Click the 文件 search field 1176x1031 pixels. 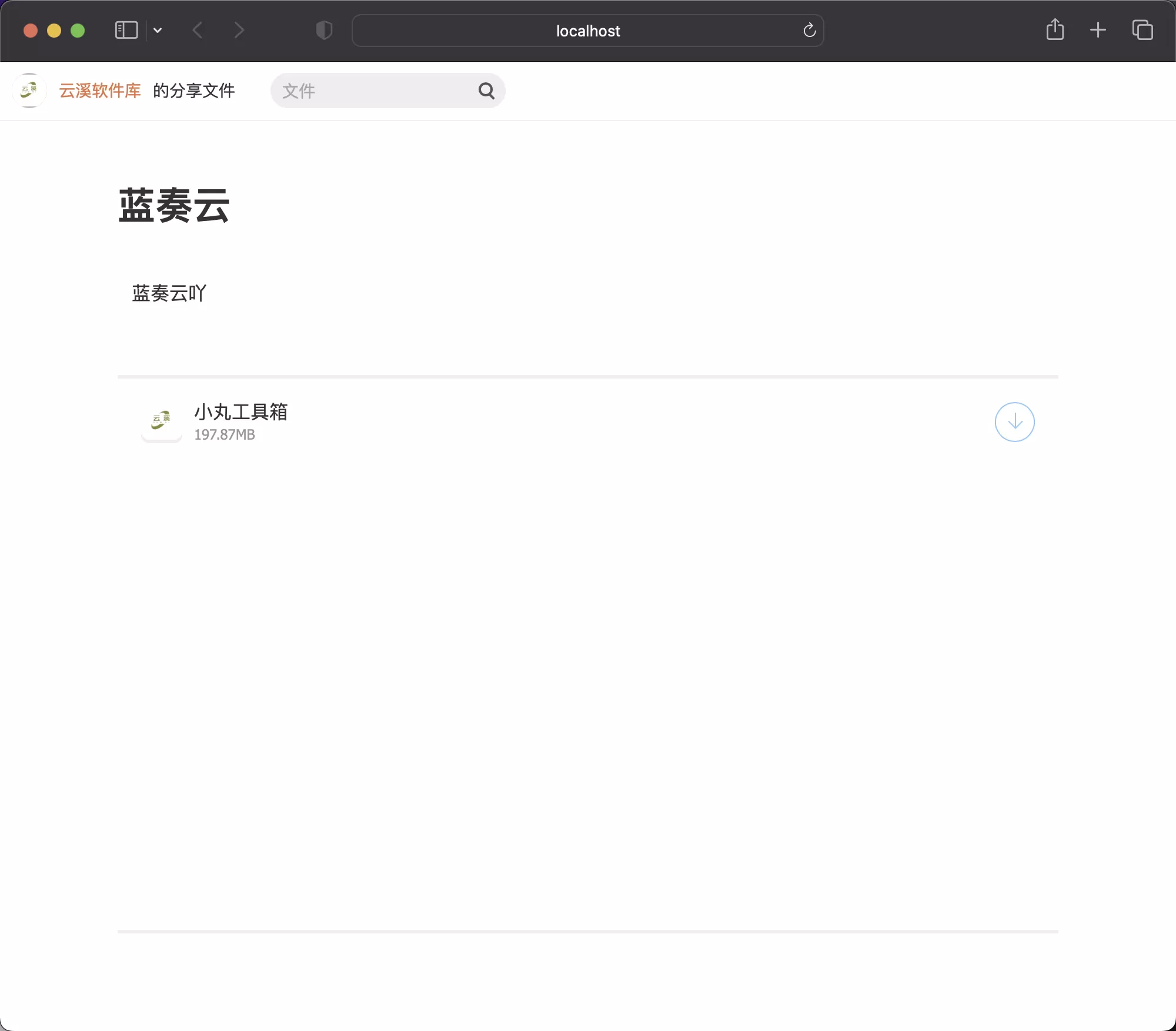point(388,91)
